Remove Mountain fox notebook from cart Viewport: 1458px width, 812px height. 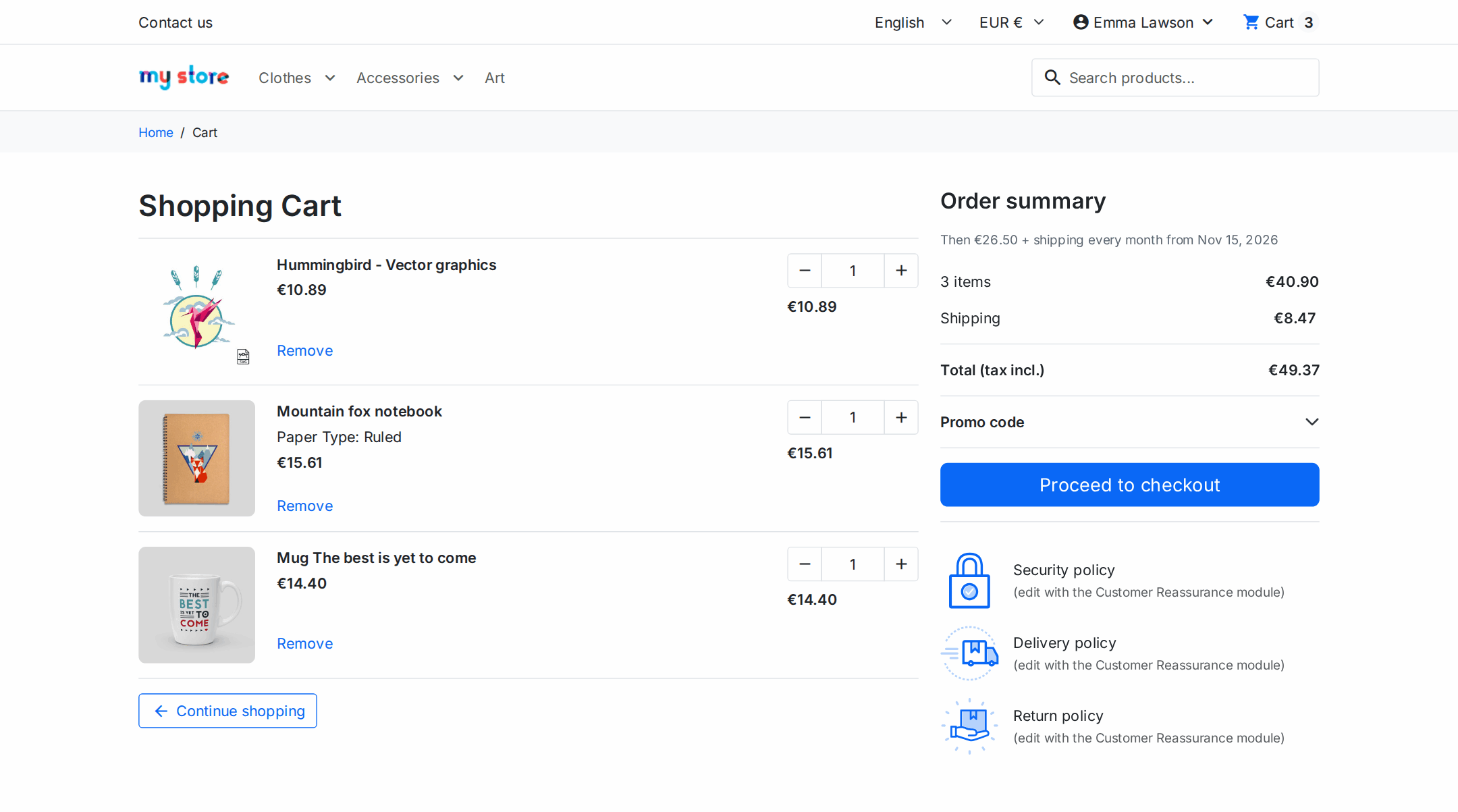pos(304,506)
